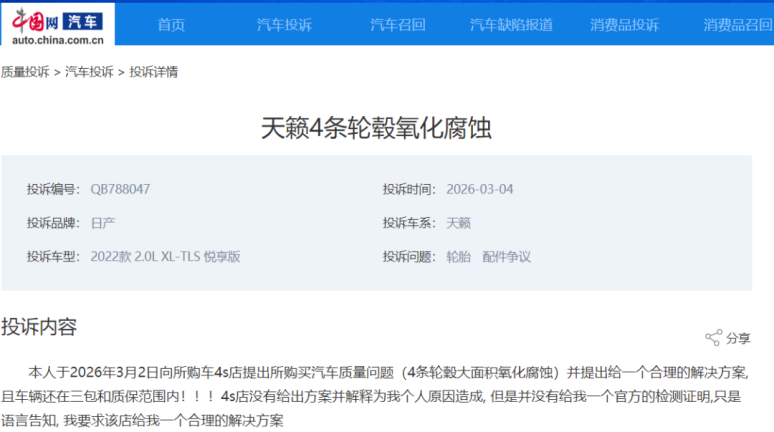Click the 质量投诉 breadcrumb link
Viewport: 774px width, 432px height.
pyautogui.click(x=25, y=72)
